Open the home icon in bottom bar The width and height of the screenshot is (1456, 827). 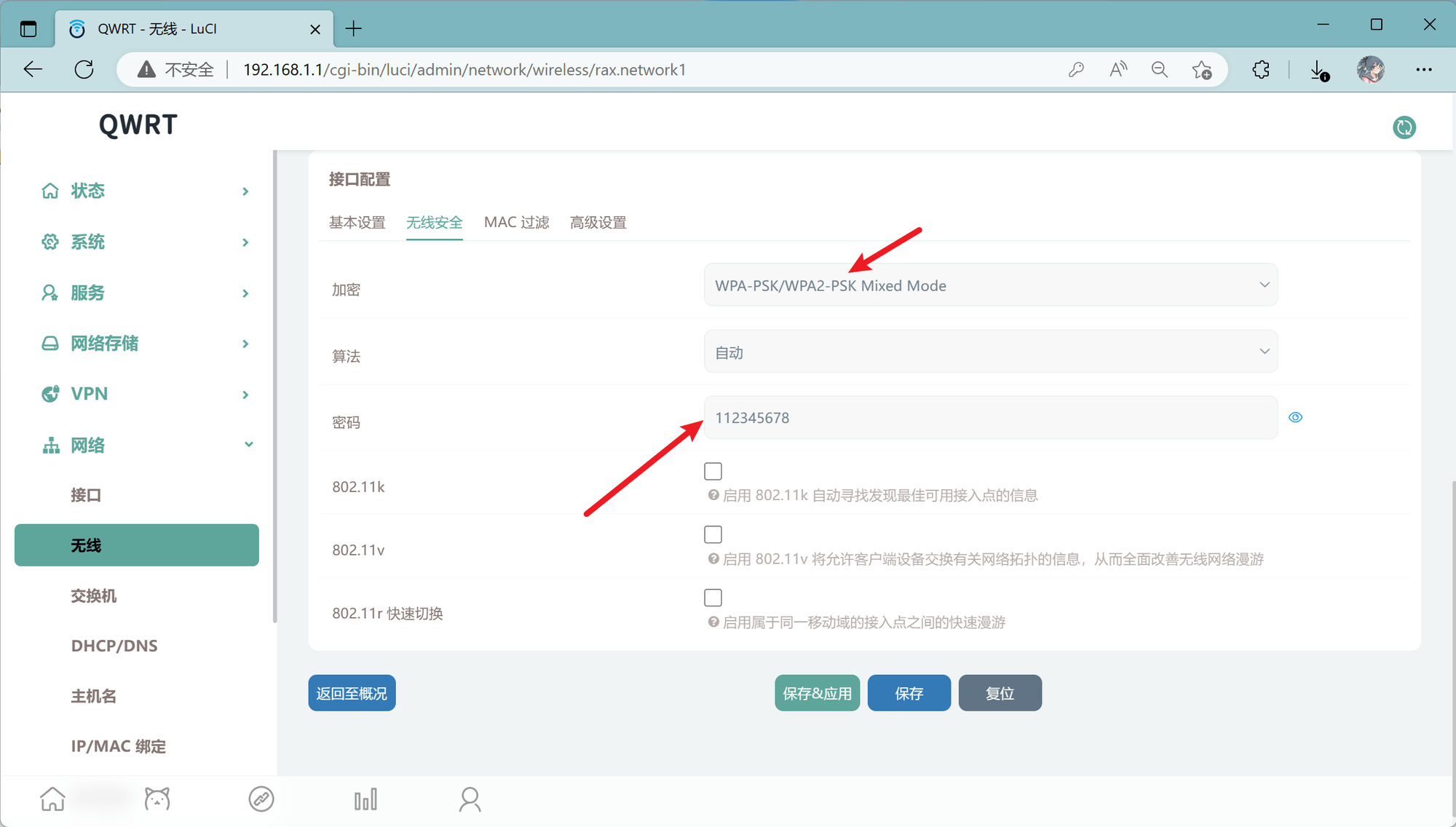click(x=52, y=799)
